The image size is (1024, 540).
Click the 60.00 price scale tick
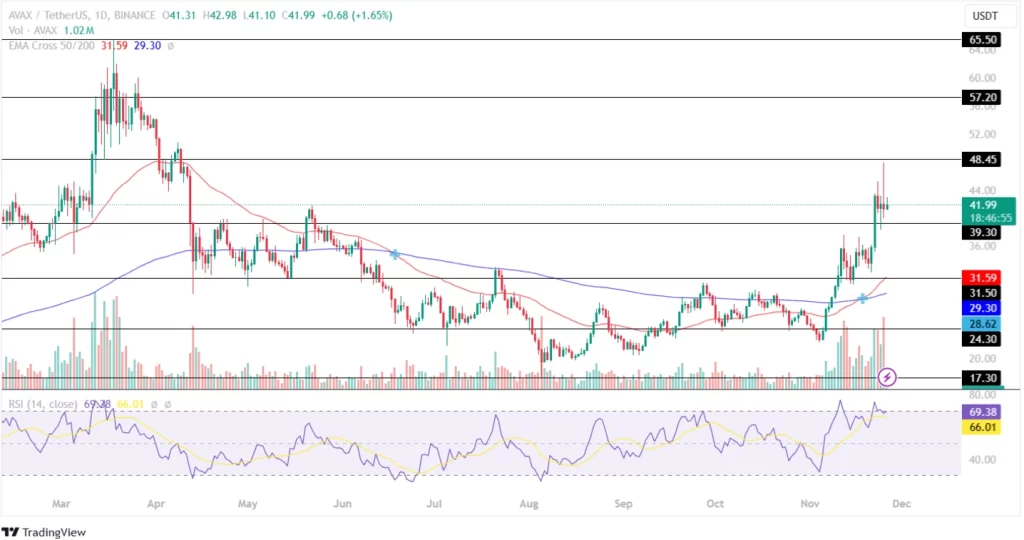click(982, 78)
